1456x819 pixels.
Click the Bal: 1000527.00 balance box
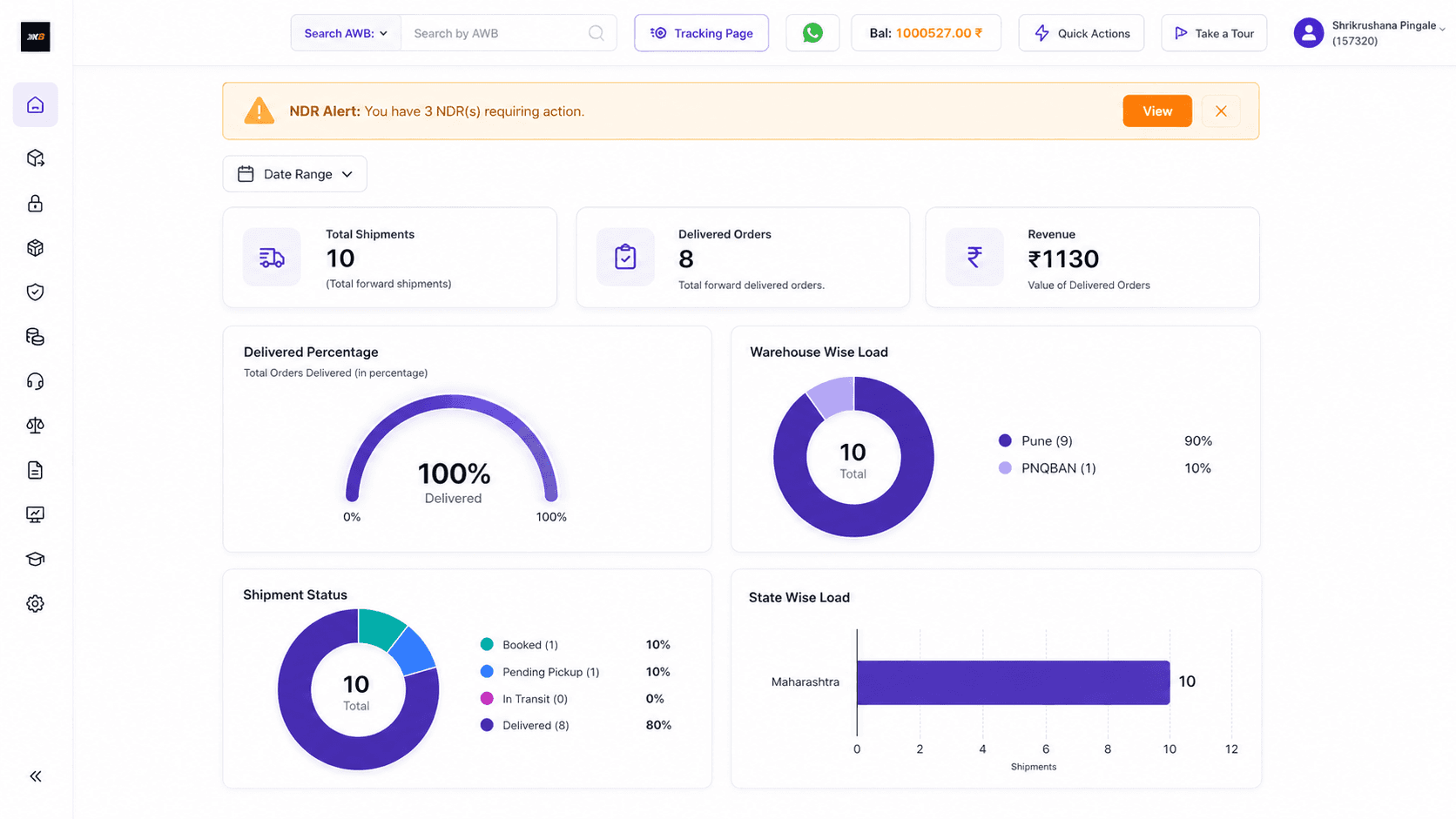tap(926, 33)
